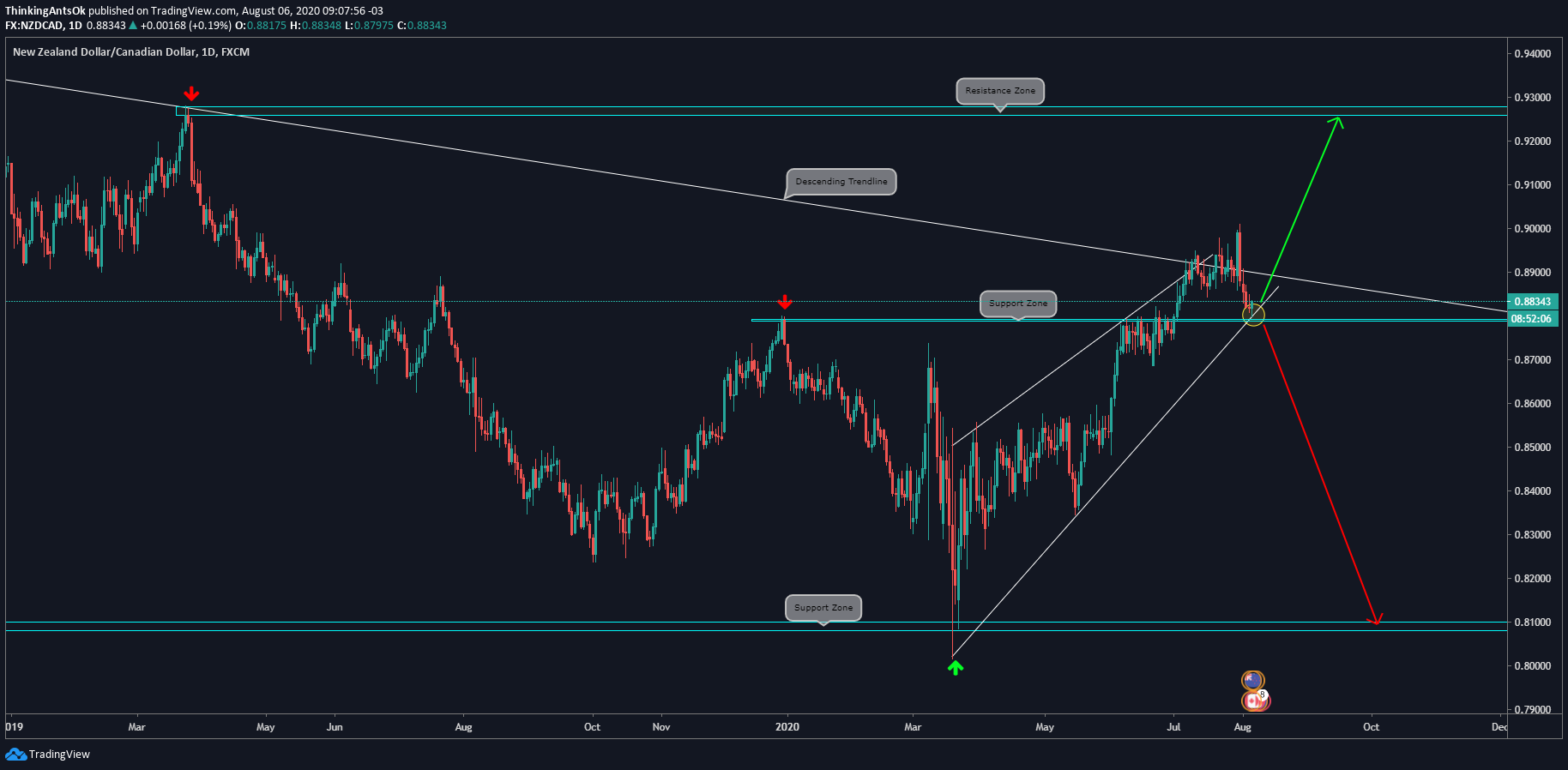Click the ThinkingAntsOk author name

click(45, 11)
